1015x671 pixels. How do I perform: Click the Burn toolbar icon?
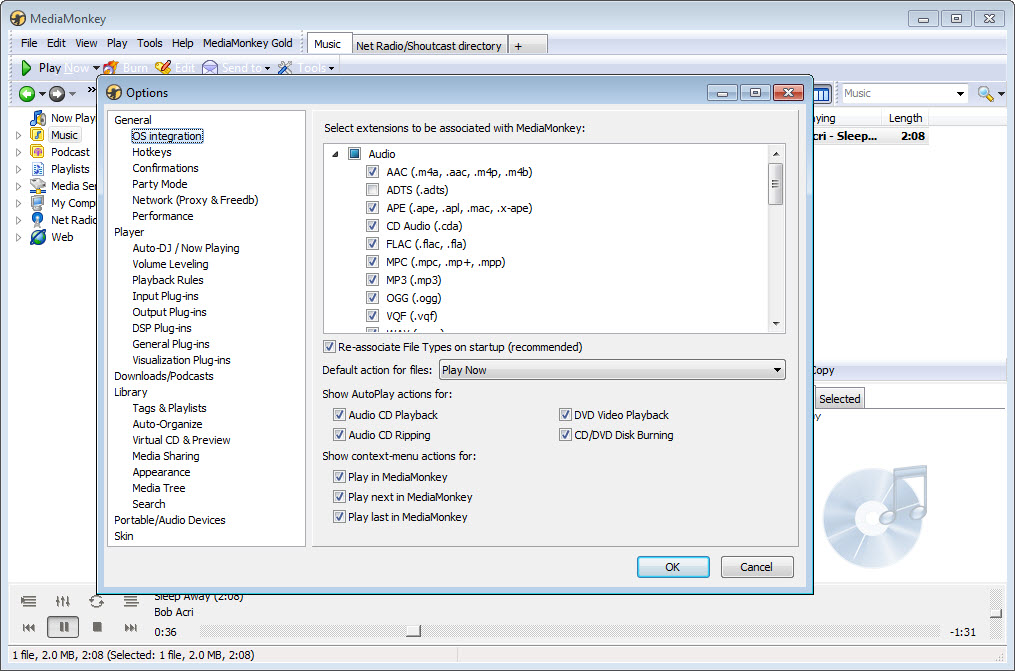pyautogui.click(x=111, y=67)
